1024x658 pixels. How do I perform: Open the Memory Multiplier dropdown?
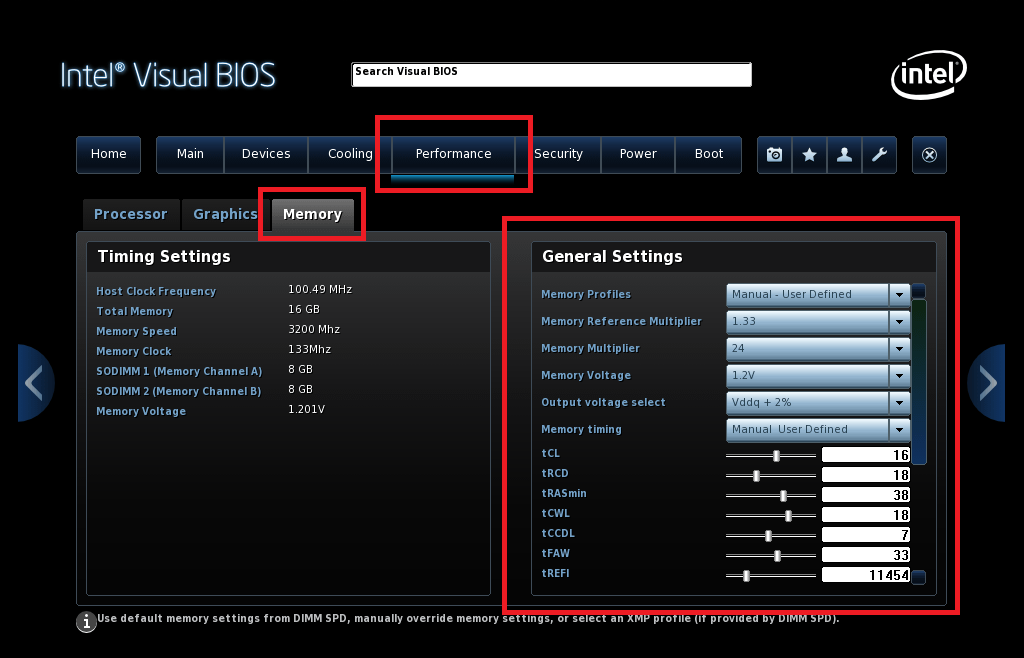pos(818,349)
